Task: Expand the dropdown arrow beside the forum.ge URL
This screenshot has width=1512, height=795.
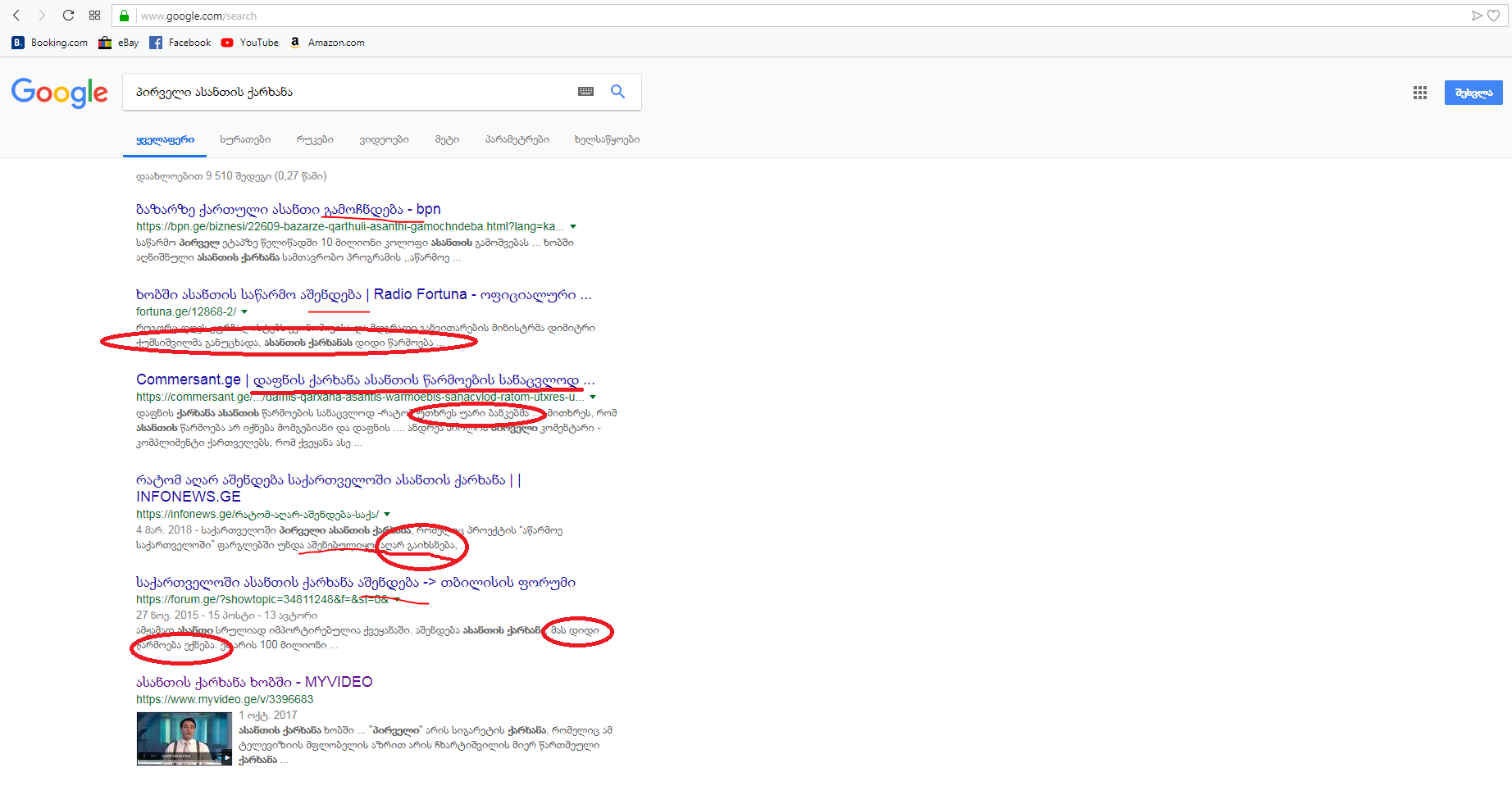Action: 397,600
